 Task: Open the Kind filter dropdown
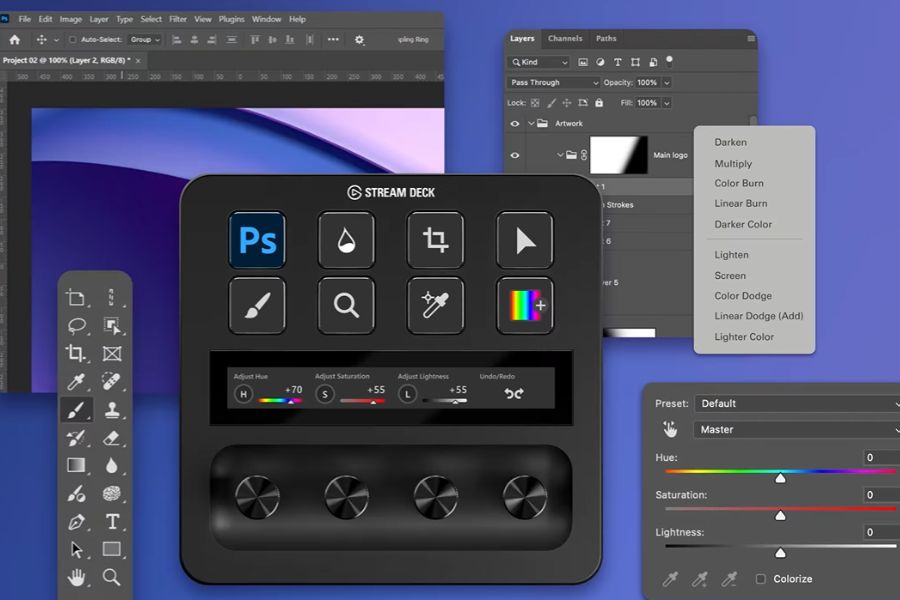(540, 62)
